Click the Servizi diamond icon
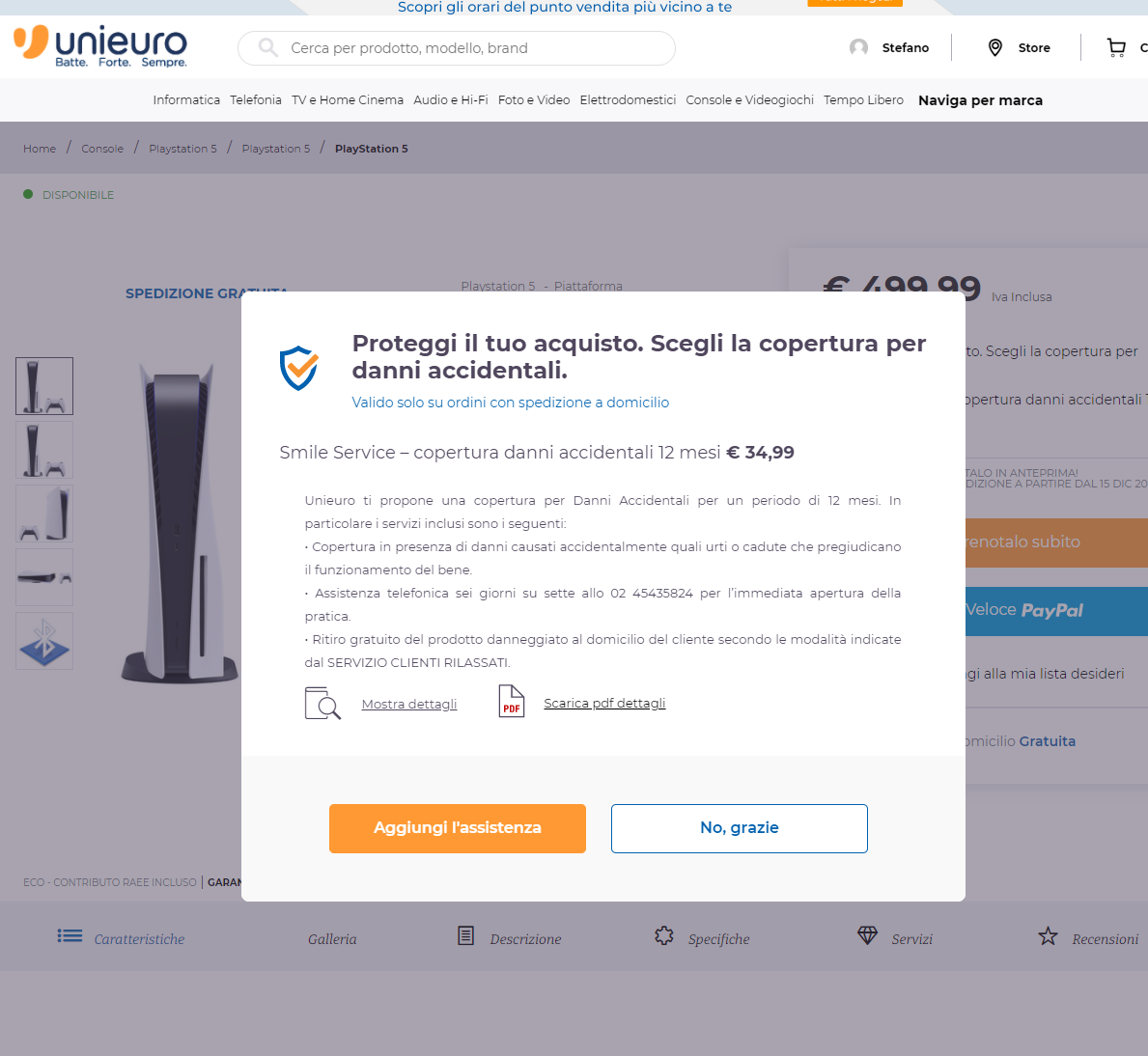Viewport: 1148px width, 1056px height. point(867,935)
